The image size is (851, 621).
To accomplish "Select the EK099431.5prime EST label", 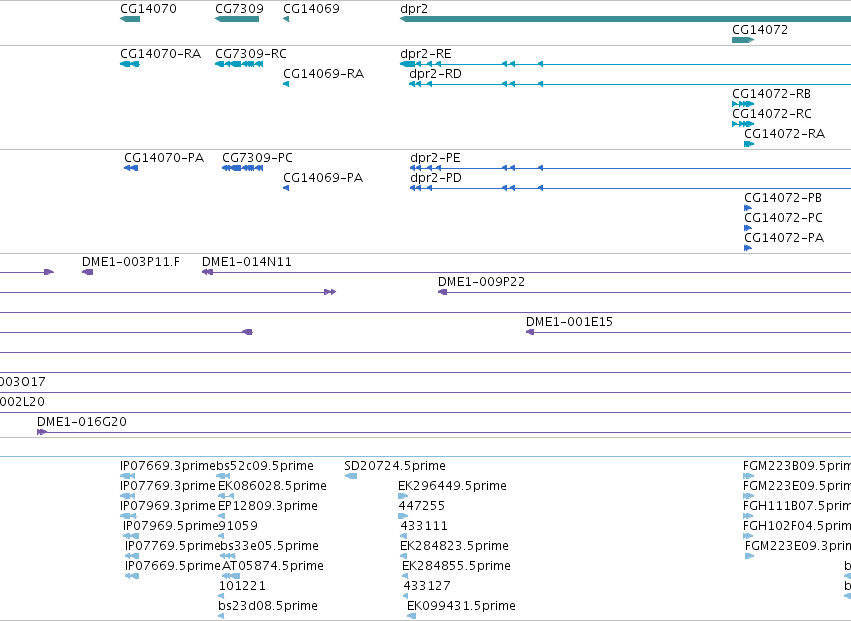I will tap(461, 606).
